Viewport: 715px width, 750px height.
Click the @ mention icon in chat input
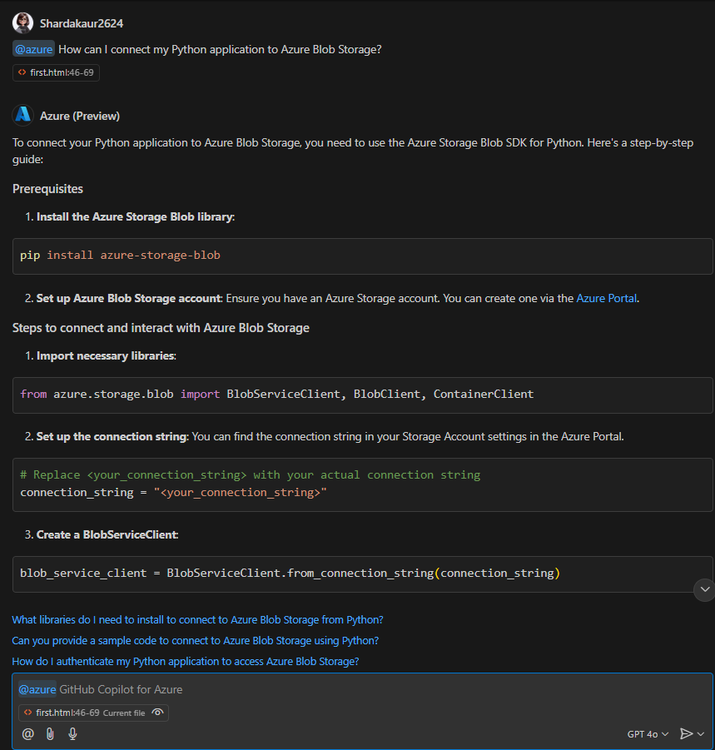(28, 734)
